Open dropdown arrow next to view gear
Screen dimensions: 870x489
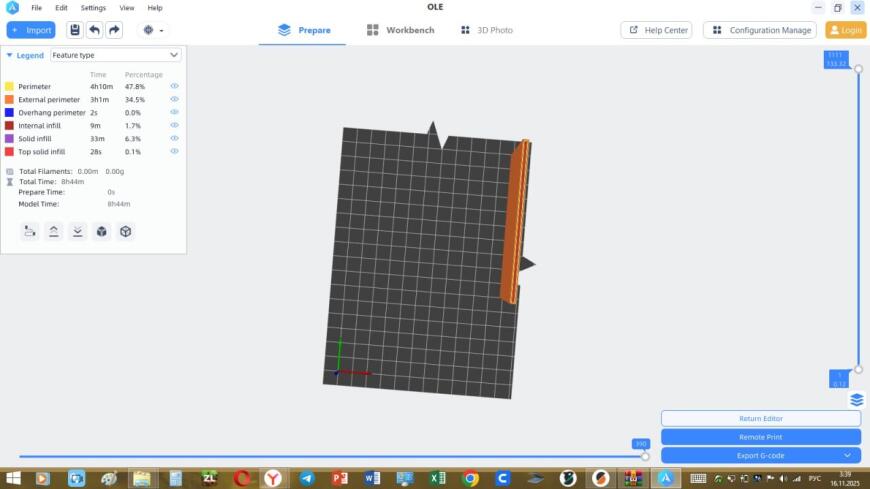click(161, 31)
